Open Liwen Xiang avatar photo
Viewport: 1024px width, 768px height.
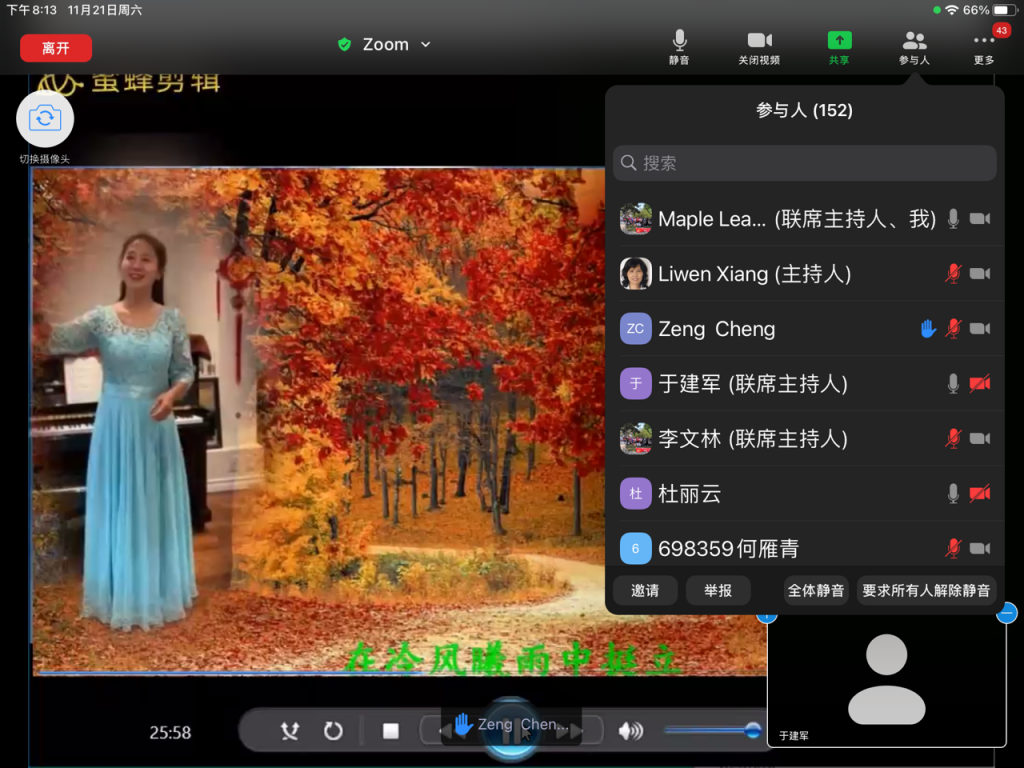tap(635, 274)
